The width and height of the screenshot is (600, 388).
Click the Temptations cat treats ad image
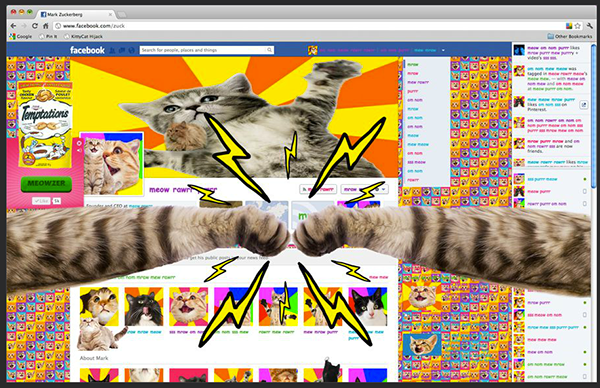[45, 124]
